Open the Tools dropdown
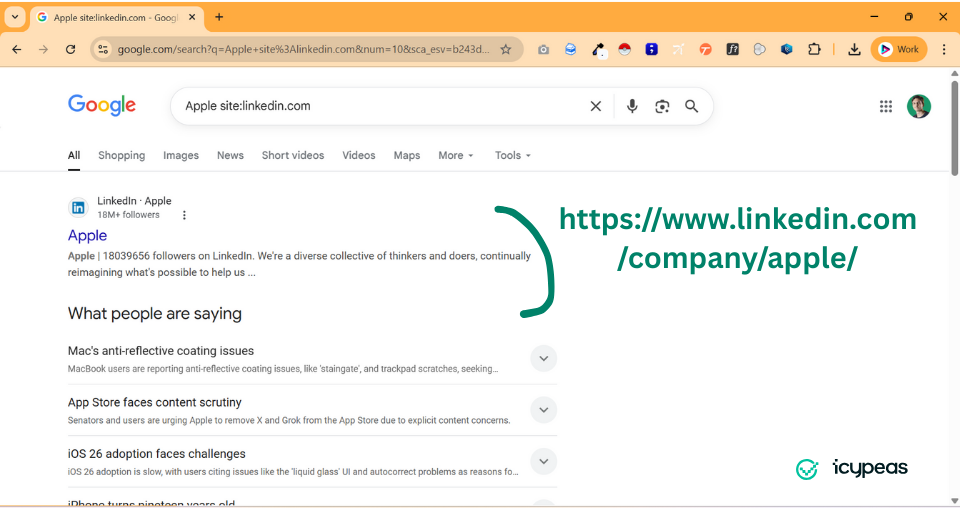This screenshot has height=510, width=960. (513, 156)
